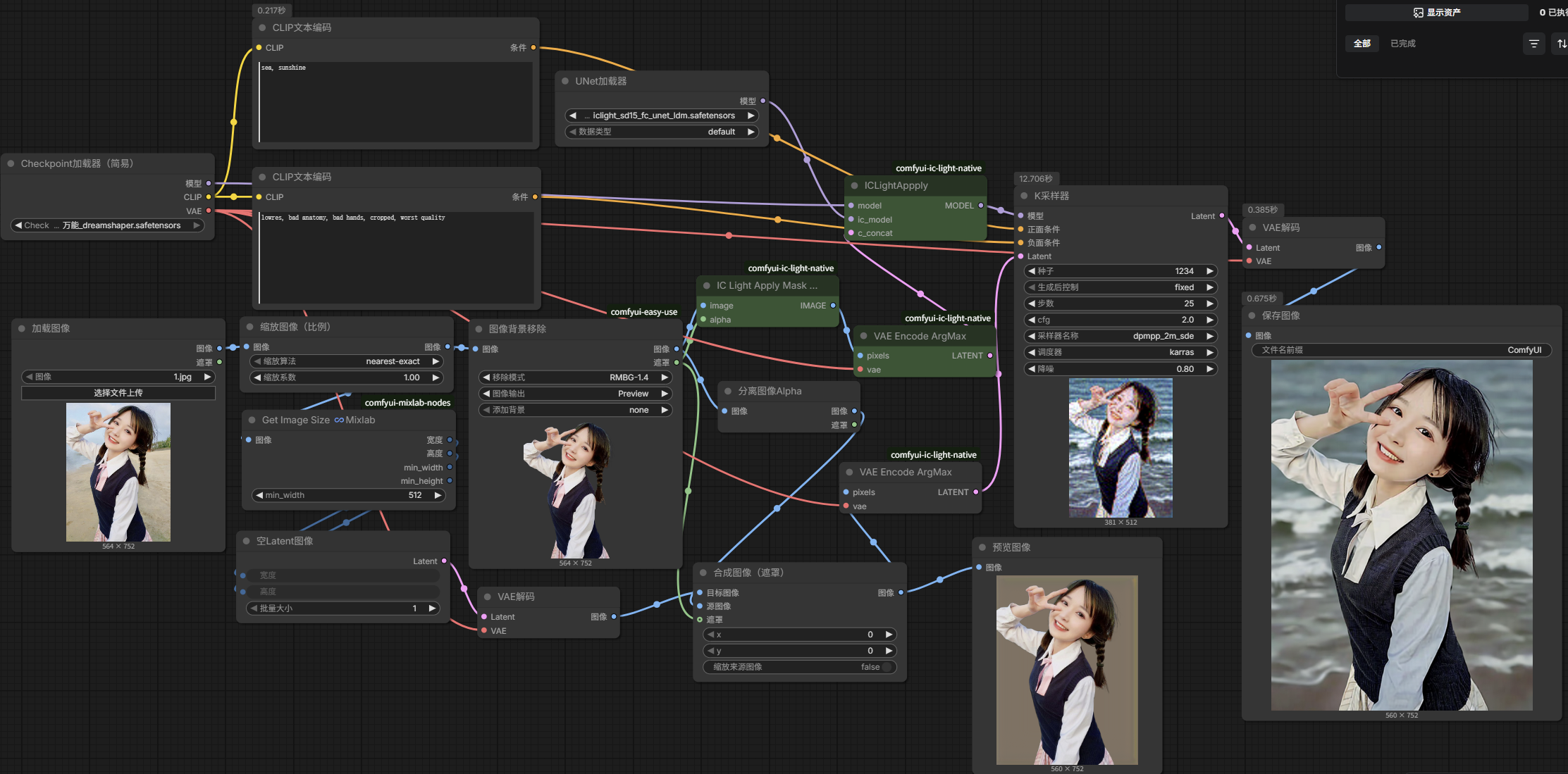Click left arrow to decrease 步数 value
This screenshot has height=774, width=1568.
click(x=1032, y=304)
